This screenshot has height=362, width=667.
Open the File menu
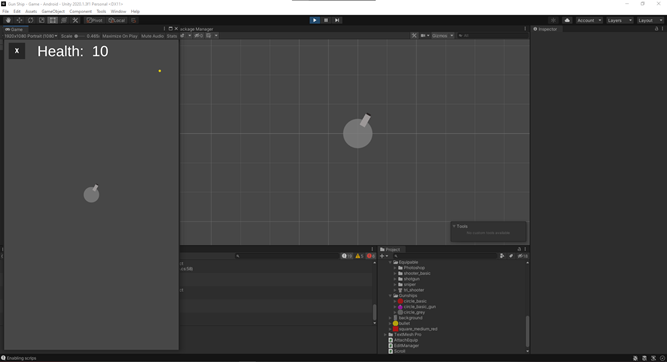point(6,11)
